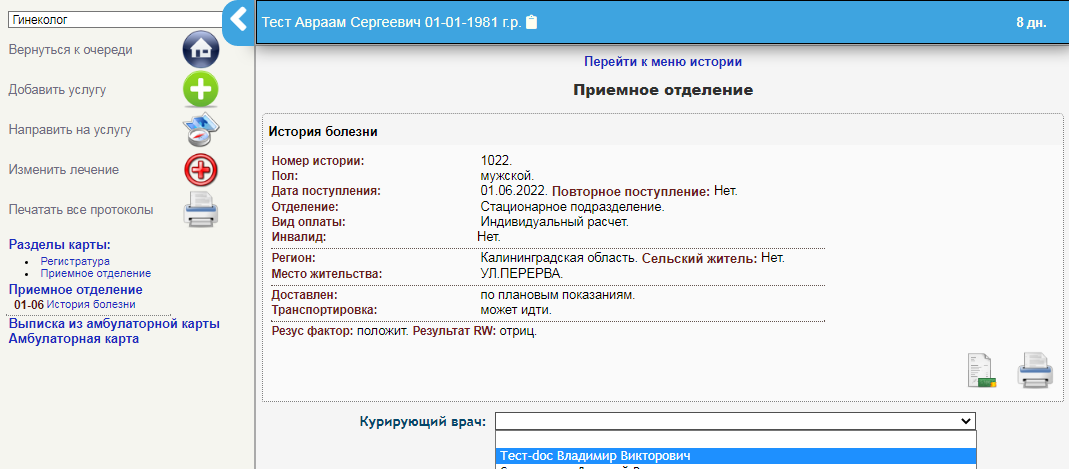Click the printer icon for Печатать все протоколы

(200, 210)
